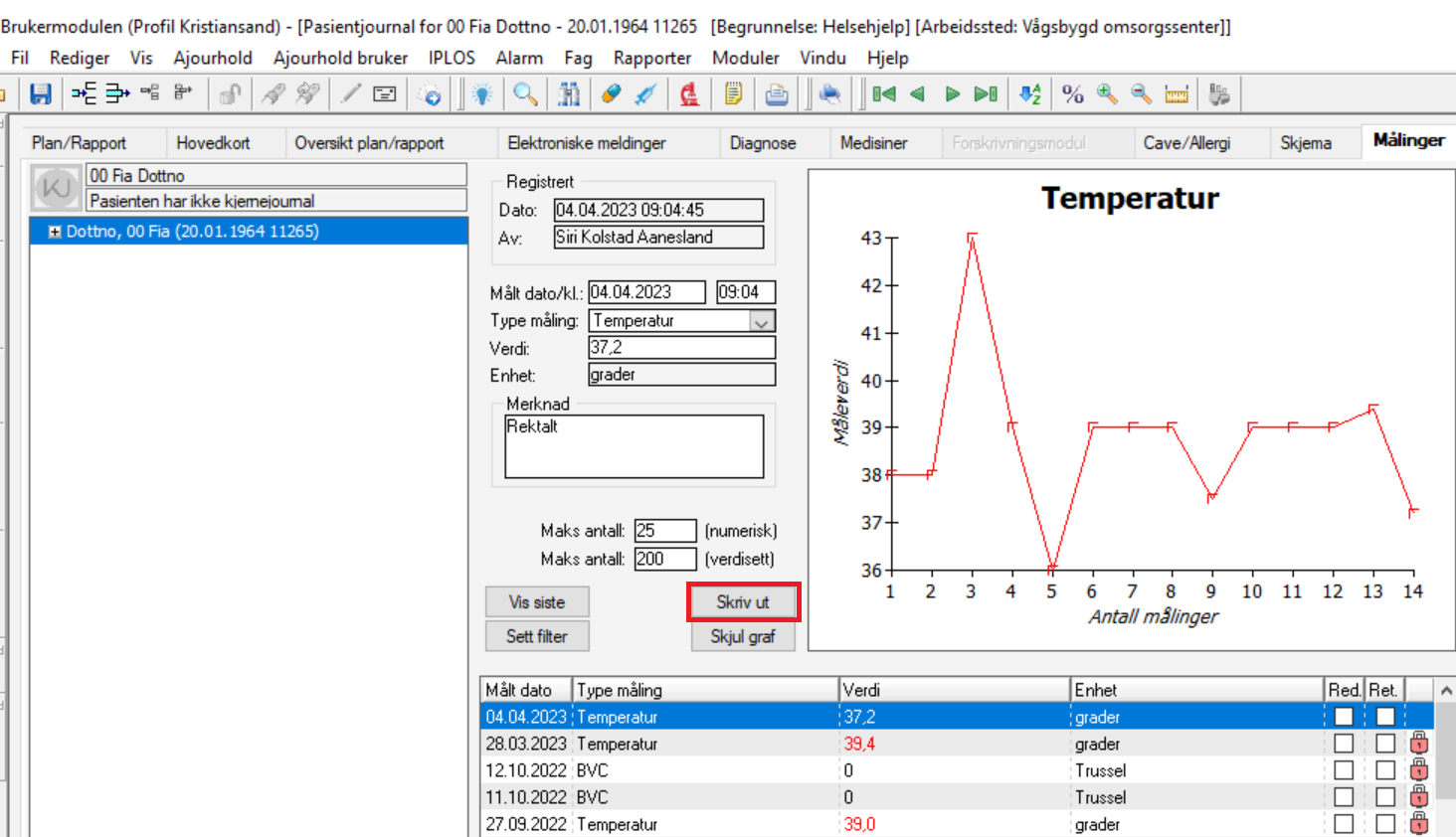
Task: Click the lock icon on the 28.03.2023 row
Action: point(1419,743)
